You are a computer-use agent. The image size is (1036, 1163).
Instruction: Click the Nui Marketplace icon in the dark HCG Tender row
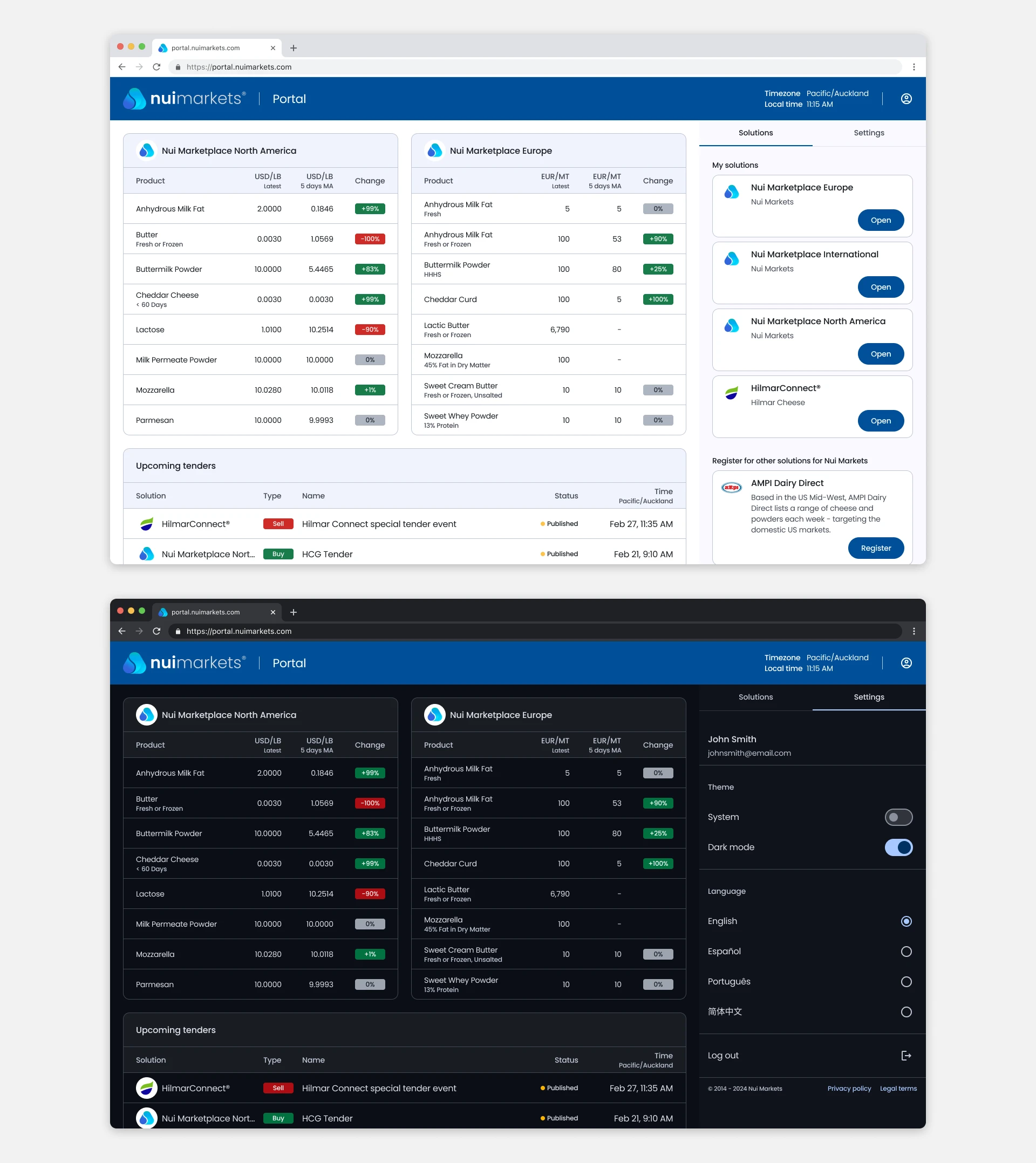point(147,1118)
